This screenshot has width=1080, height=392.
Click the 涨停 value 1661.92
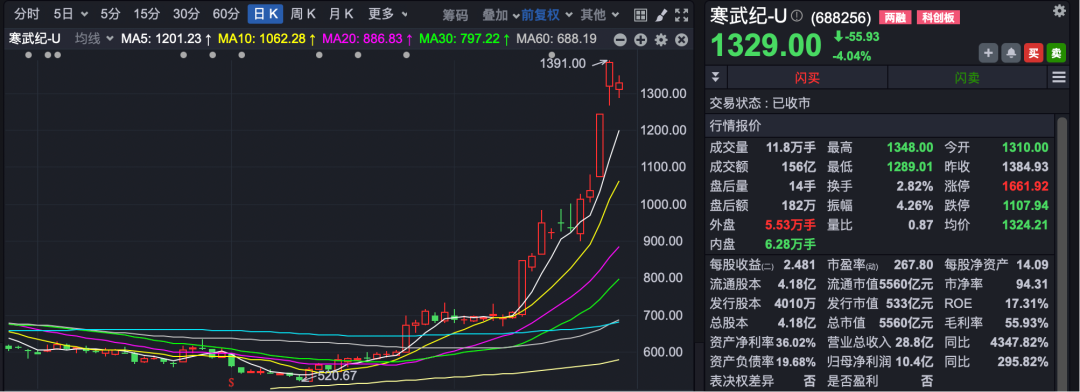pos(1026,186)
